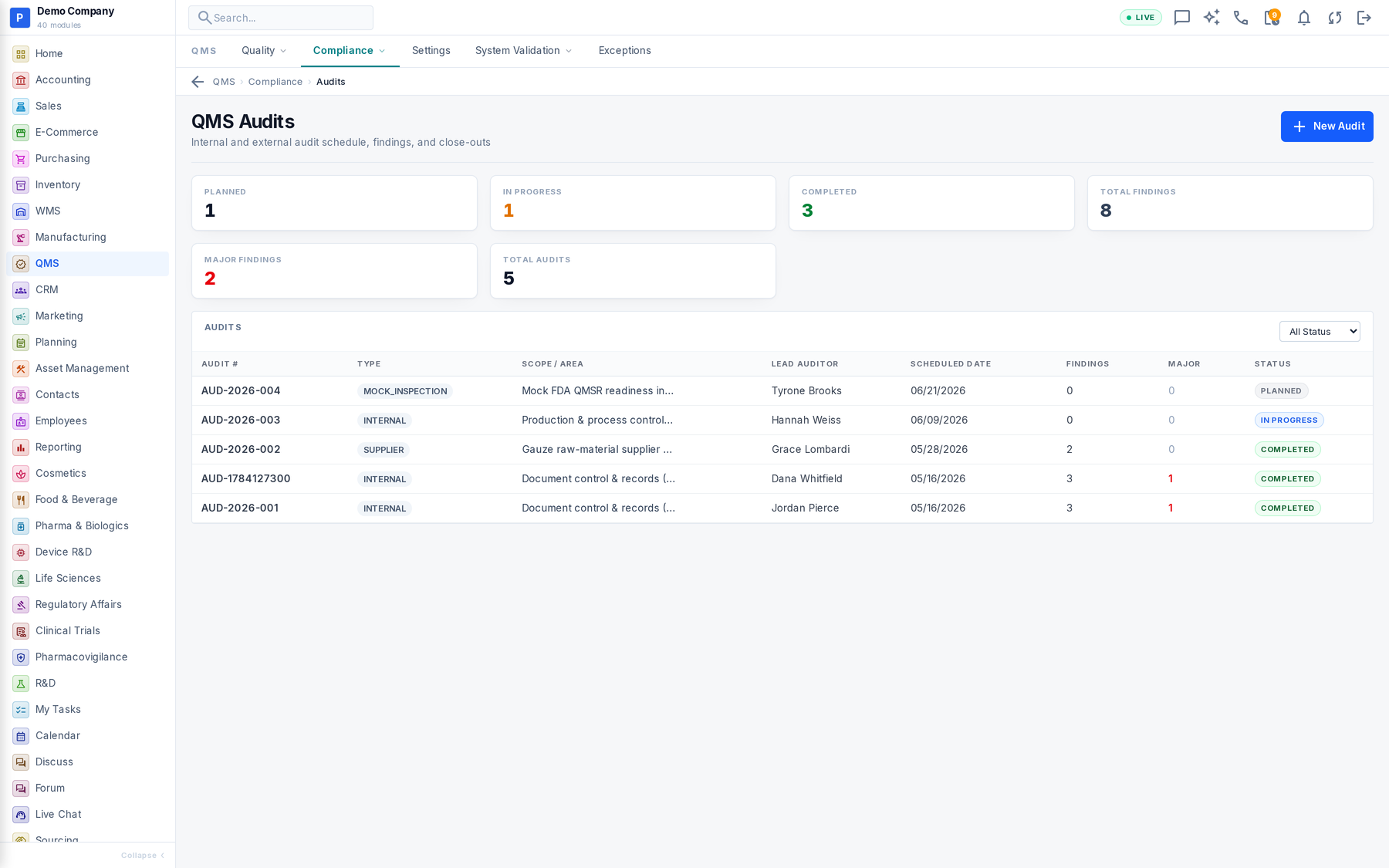Image resolution: width=1389 pixels, height=868 pixels.
Task: Create a New Audit
Action: (1326, 127)
